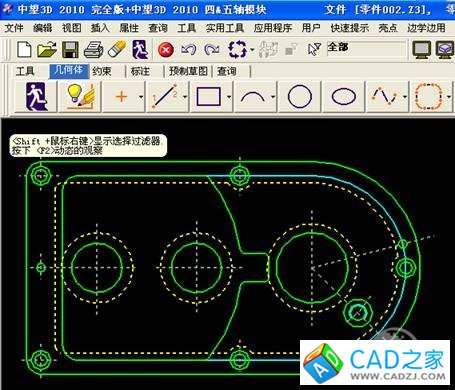Screen dimensions: 455x390
Task: Click the filter field showing 全部
Action: click(366, 49)
